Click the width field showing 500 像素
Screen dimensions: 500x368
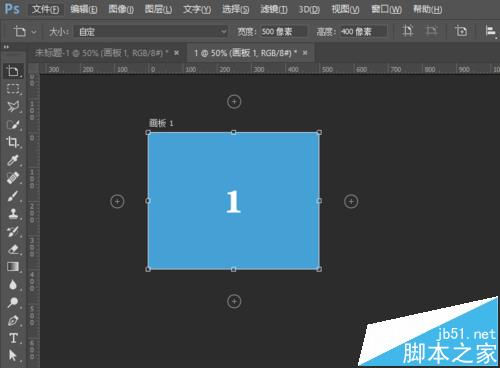click(x=283, y=32)
